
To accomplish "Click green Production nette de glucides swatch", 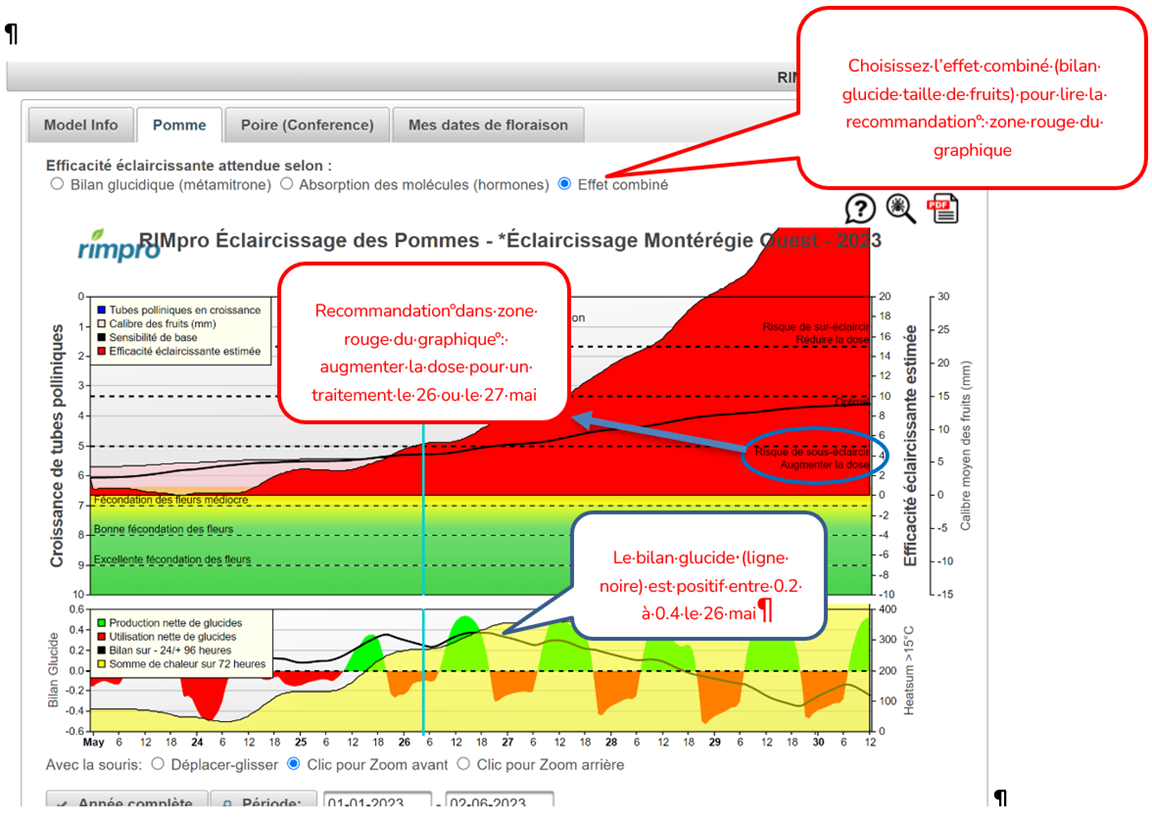I will (101, 623).
